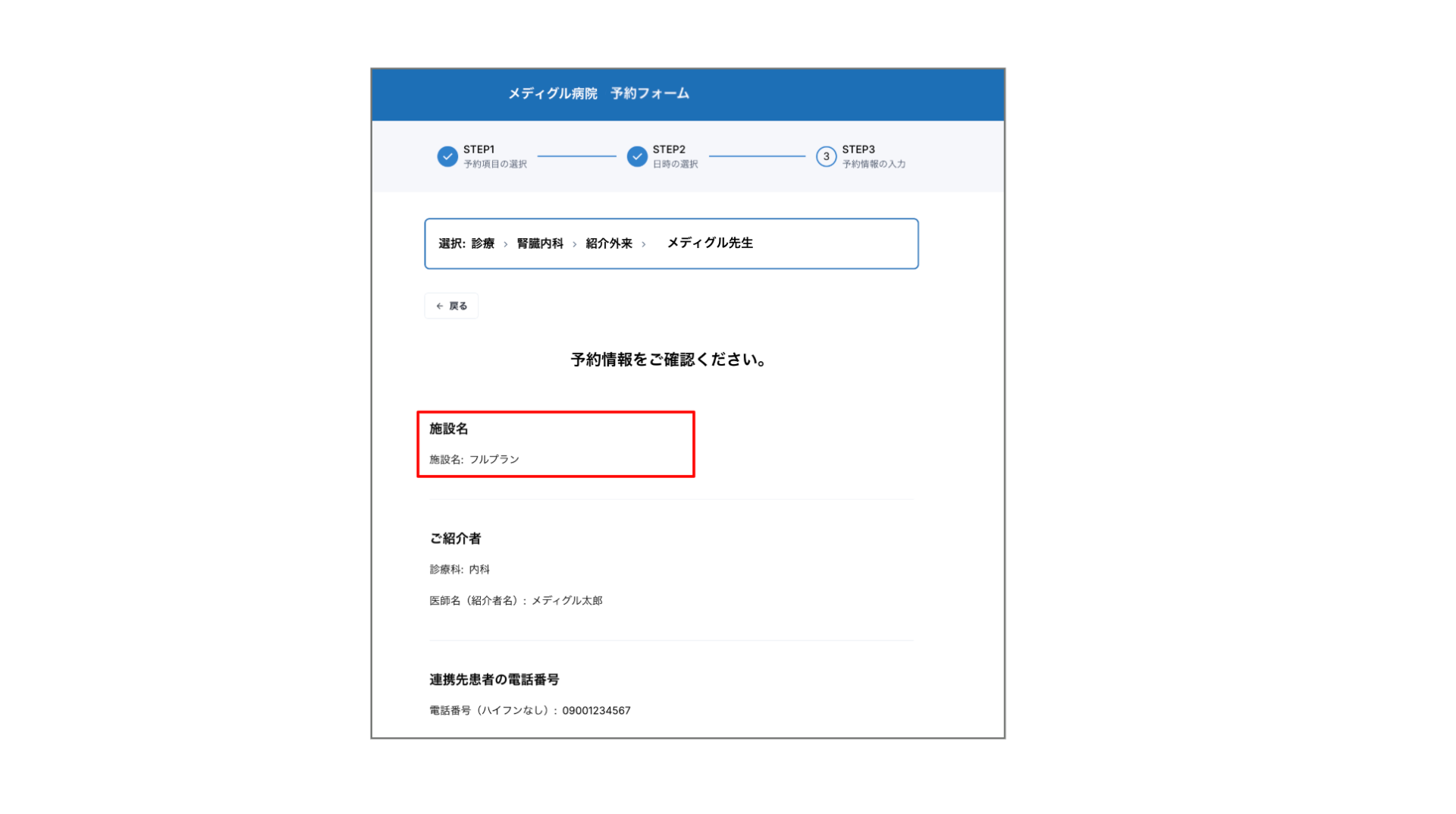Click the 診療科: 内科 line

pyautogui.click(x=460, y=570)
